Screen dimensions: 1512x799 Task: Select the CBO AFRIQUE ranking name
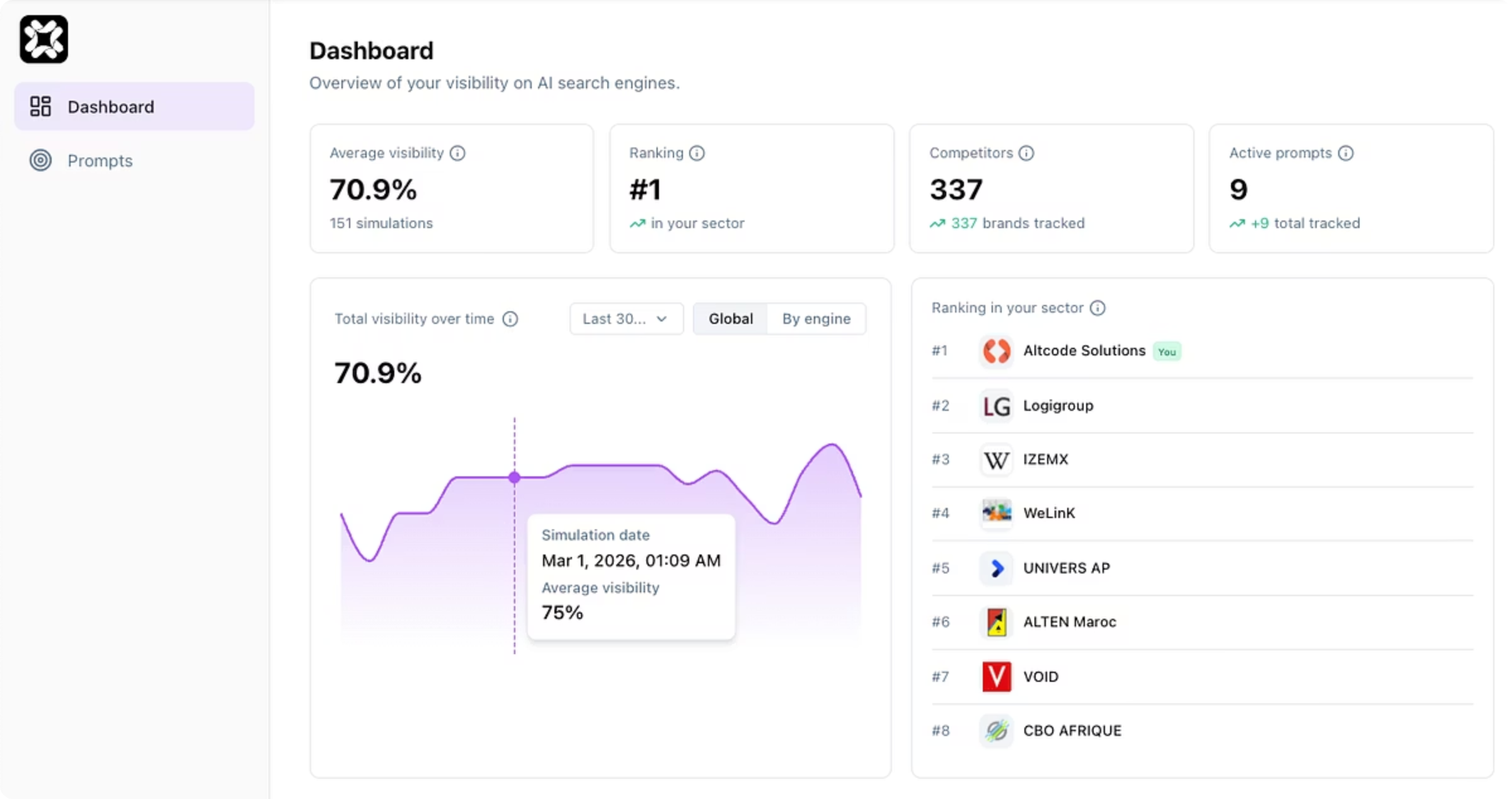pos(1072,731)
